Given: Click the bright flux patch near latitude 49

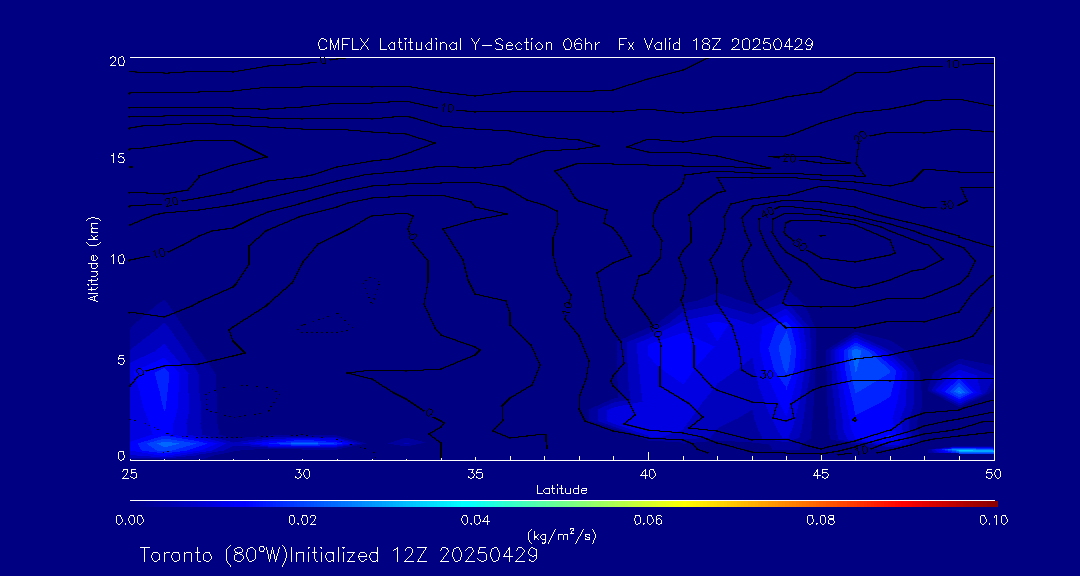Looking at the screenshot, I should click(959, 390).
